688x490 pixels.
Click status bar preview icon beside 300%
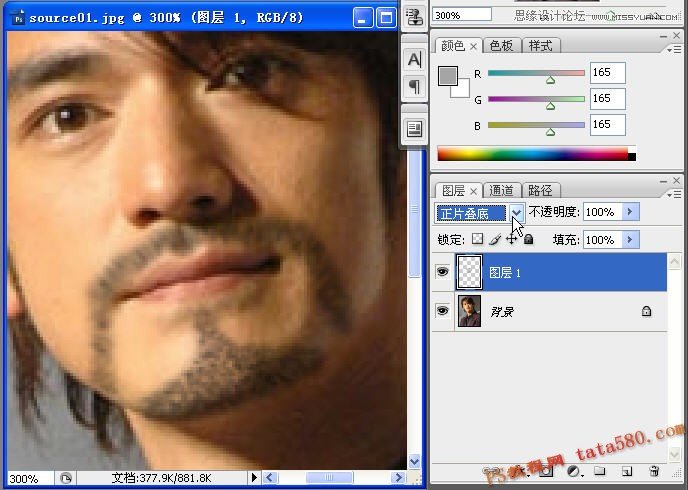pos(66,478)
